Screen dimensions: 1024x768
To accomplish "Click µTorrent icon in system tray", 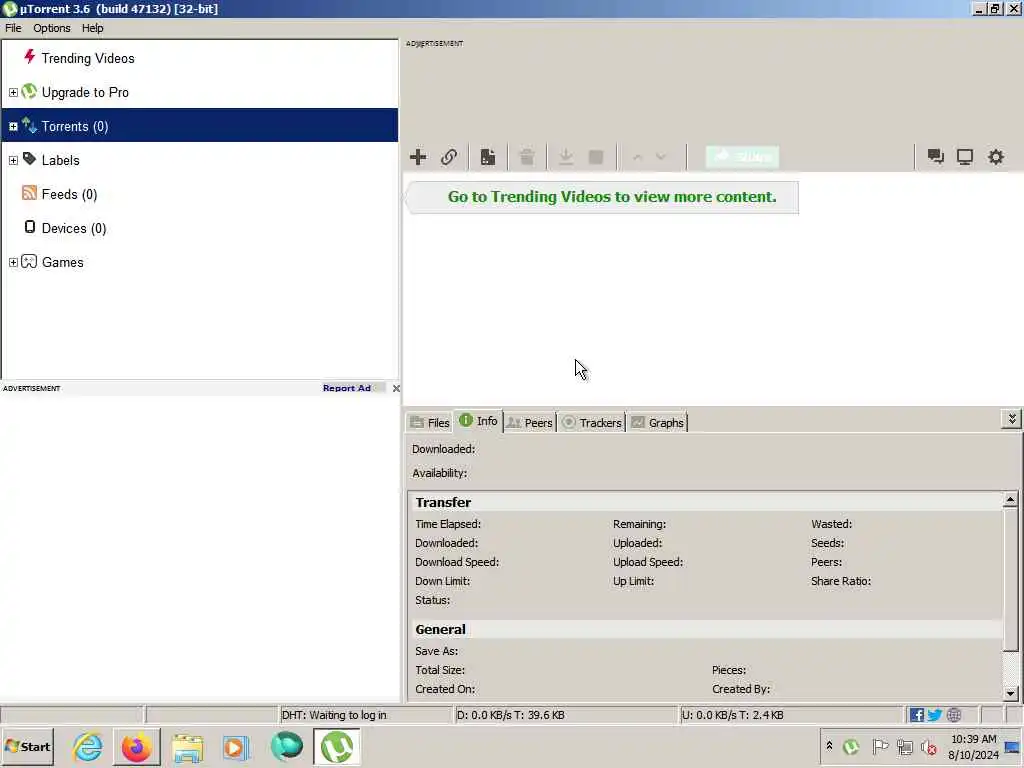I will coord(850,746).
